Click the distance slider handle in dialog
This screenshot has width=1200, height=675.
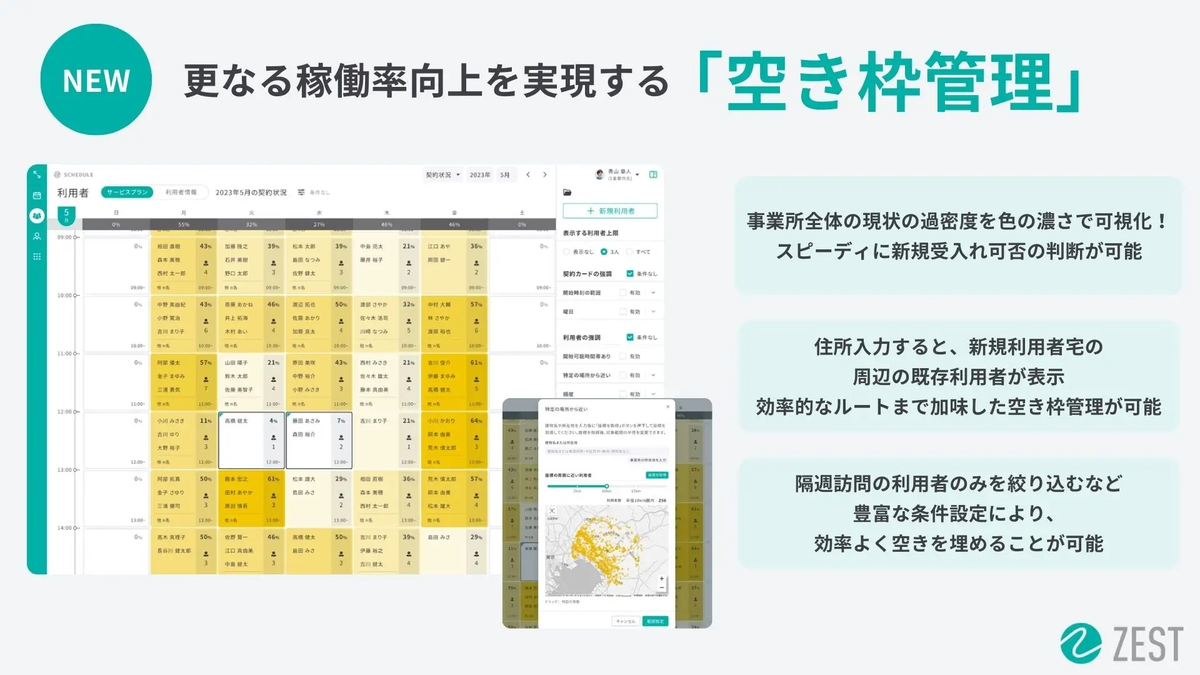point(607,486)
